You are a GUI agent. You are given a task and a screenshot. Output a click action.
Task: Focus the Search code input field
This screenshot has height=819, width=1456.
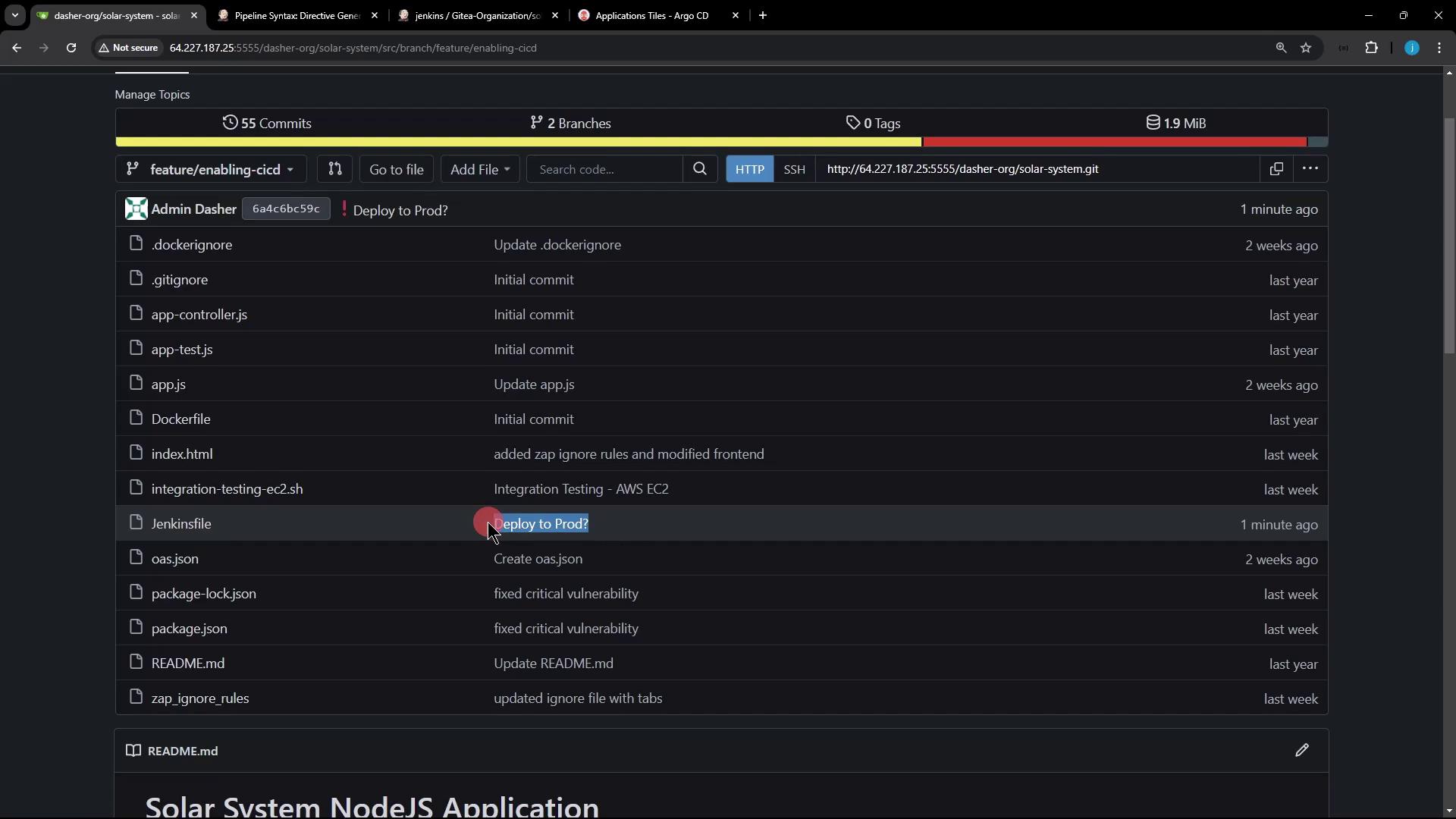click(604, 169)
